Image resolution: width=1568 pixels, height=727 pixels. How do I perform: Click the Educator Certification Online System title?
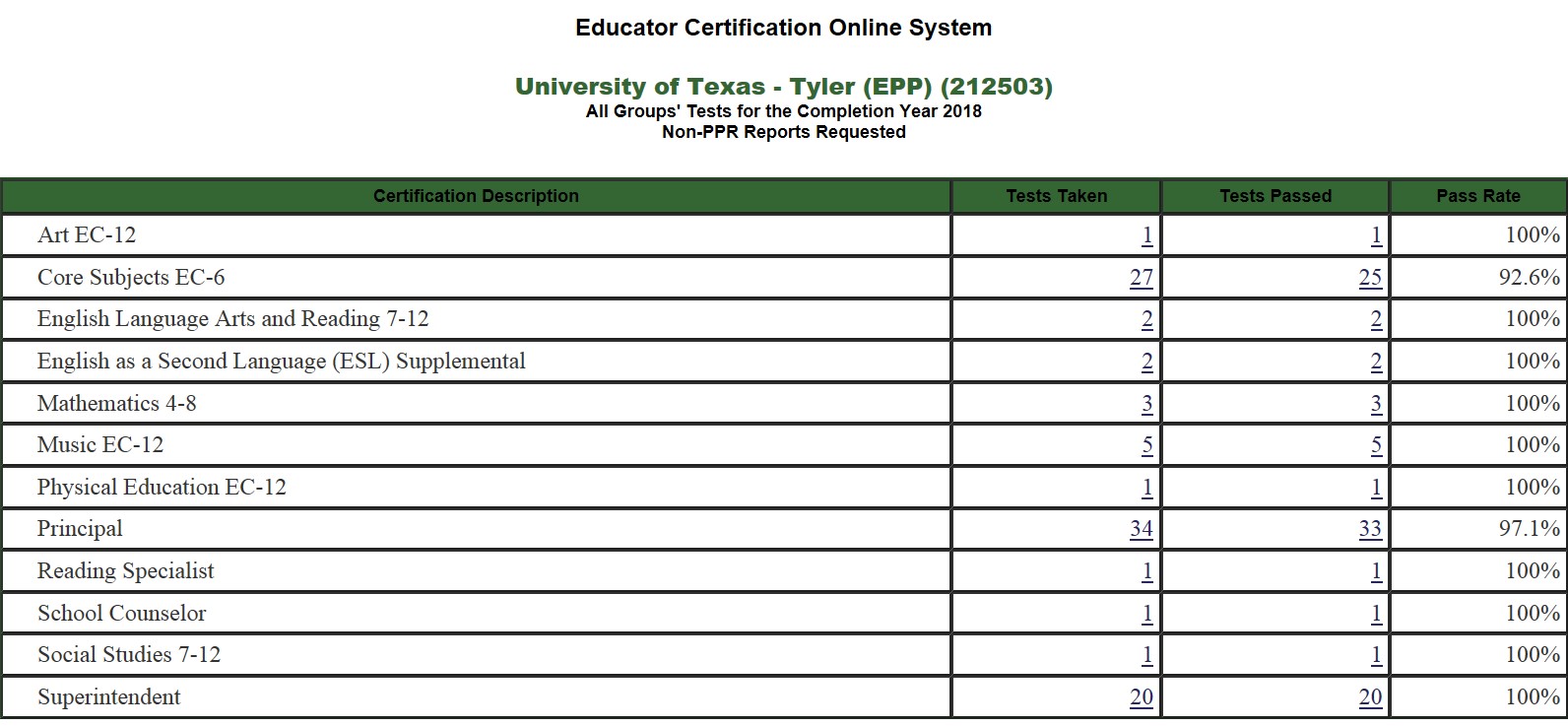pyautogui.click(x=784, y=28)
